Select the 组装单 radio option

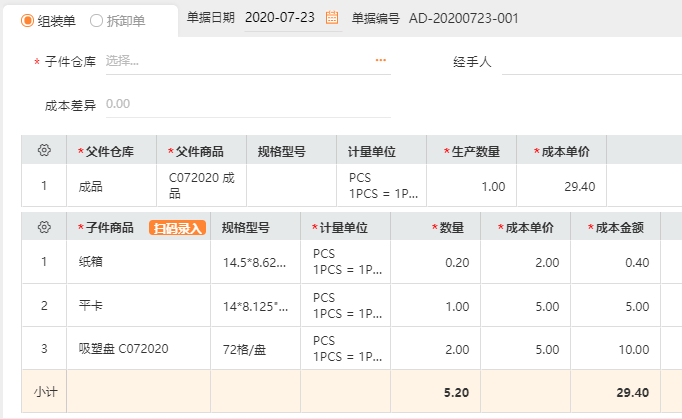[x=28, y=20]
